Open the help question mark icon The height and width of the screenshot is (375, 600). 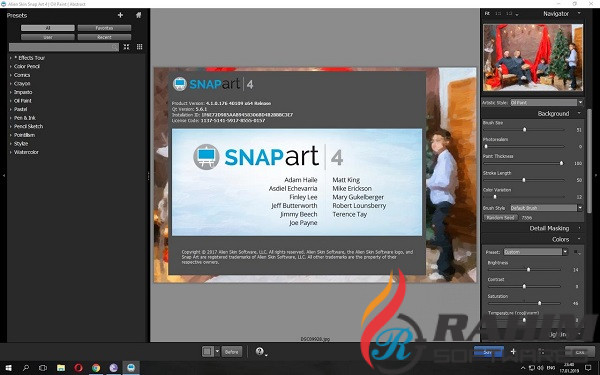[260, 351]
